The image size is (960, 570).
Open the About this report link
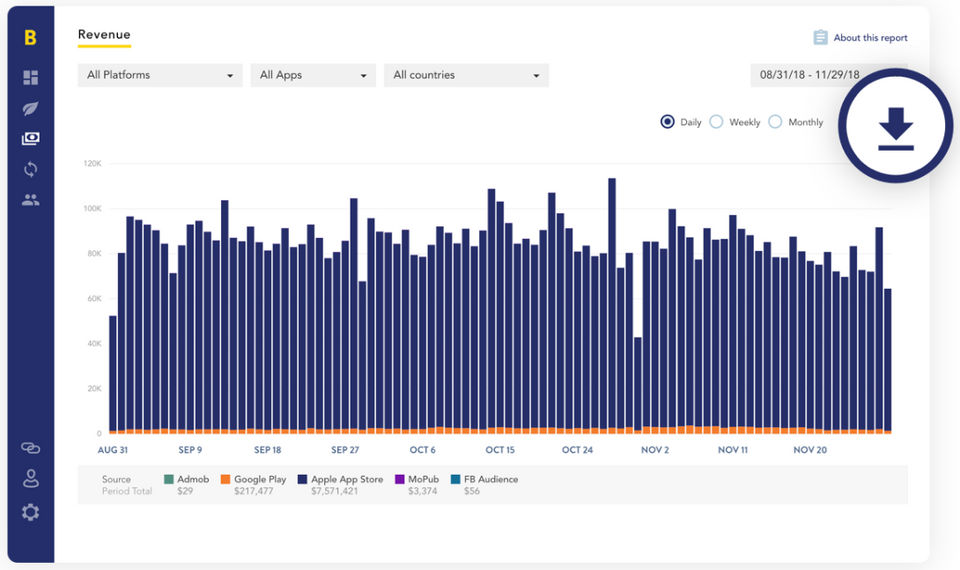[x=870, y=37]
